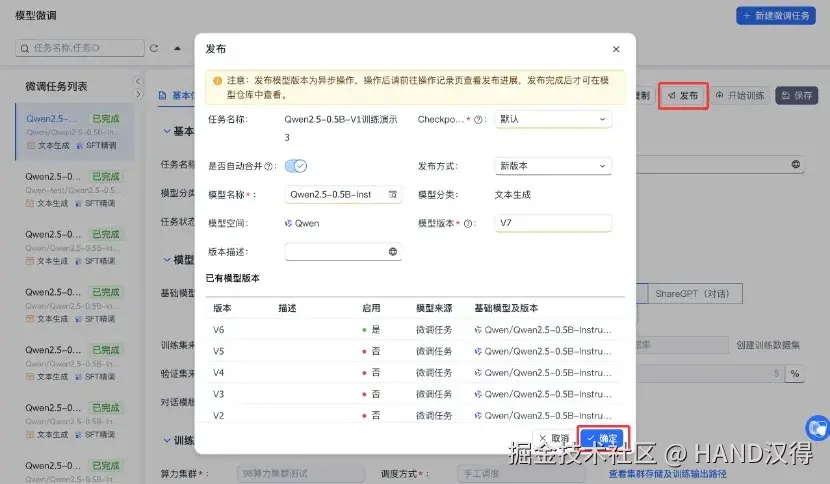Viewport: 830px width, 484px height.
Task: Select the V3 version row
Action: point(415,394)
